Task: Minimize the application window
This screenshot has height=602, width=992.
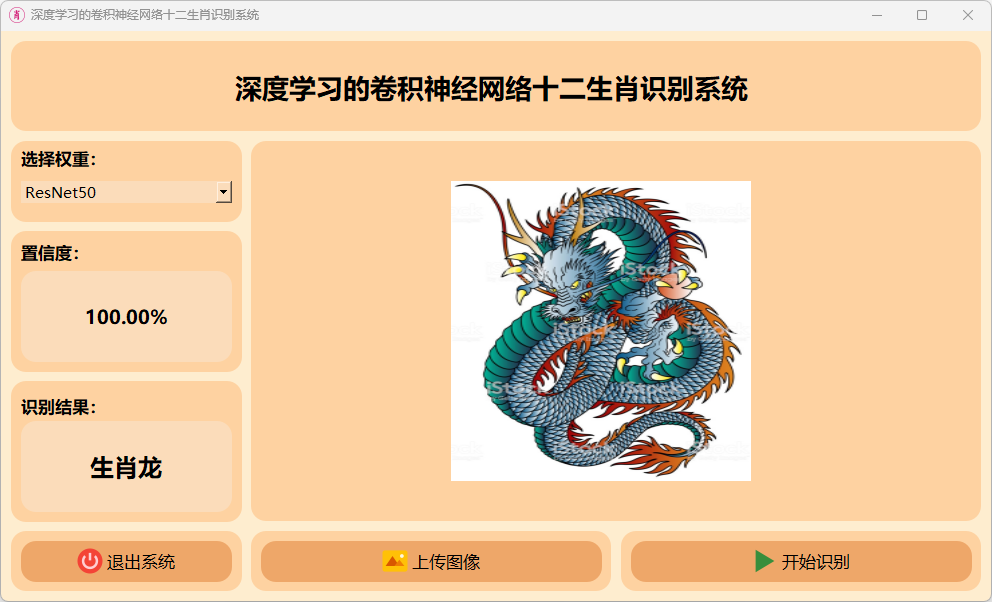Action: pos(877,15)
